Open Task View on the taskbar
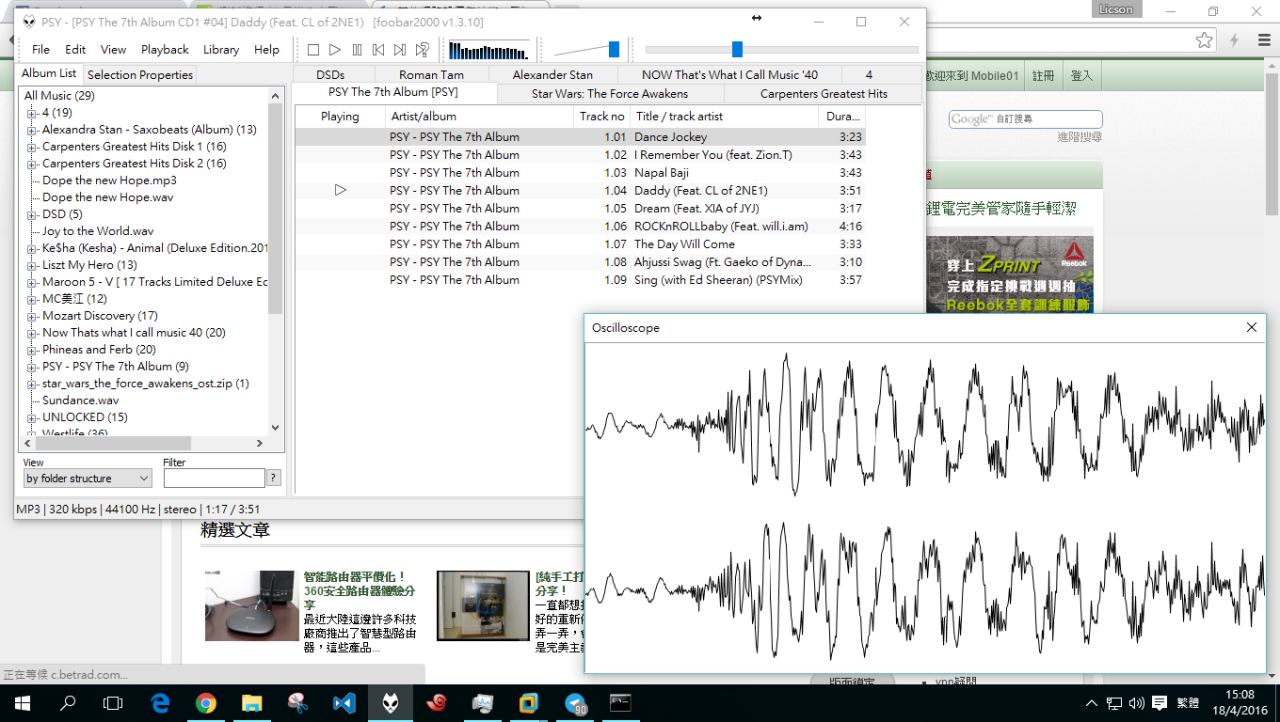Viewport: 1280px width, 722px height. pyautogui.click(x=113, y=703)
